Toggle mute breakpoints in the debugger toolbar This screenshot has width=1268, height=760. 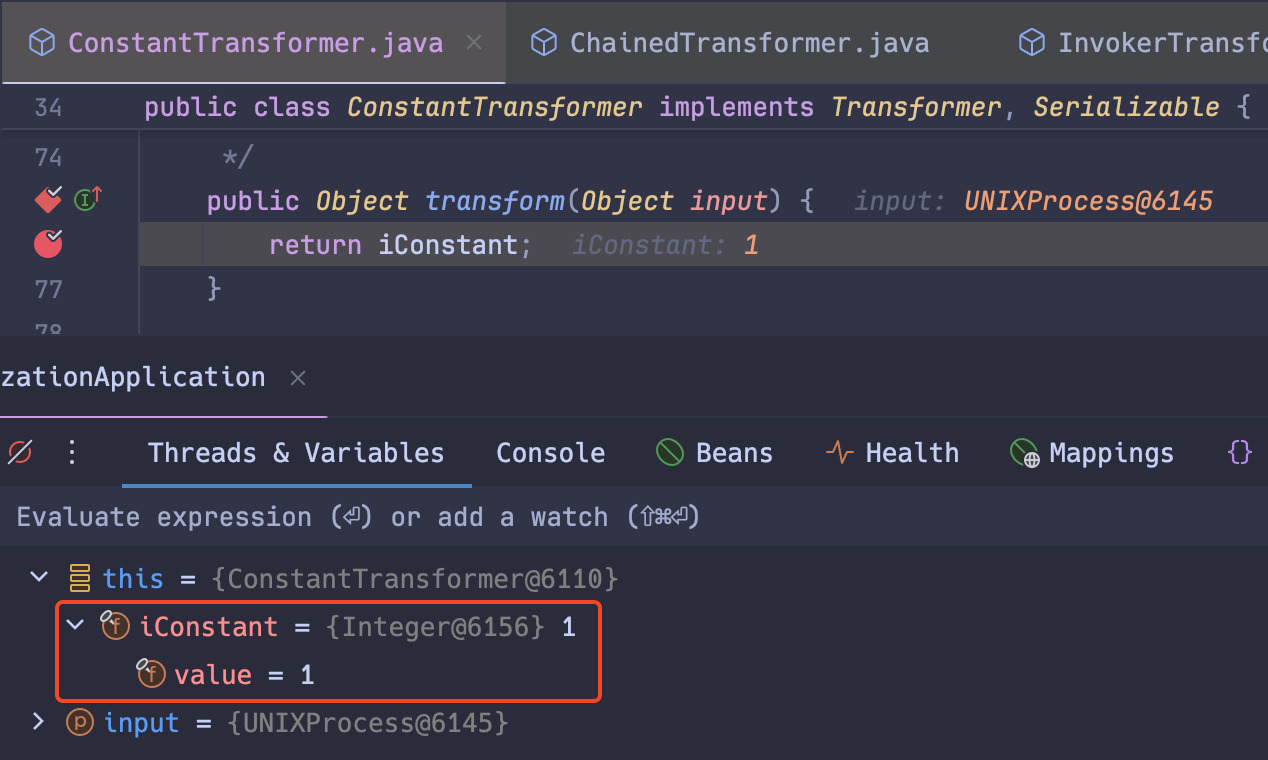point(18,452)
